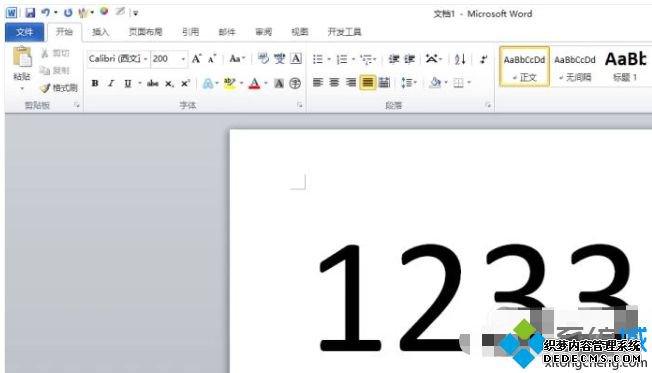Image resolution: width=652 pixels, height=373 pixels.
Task: Click the Phonetic Guide (文) icon
Action: [x=279, y=59]
